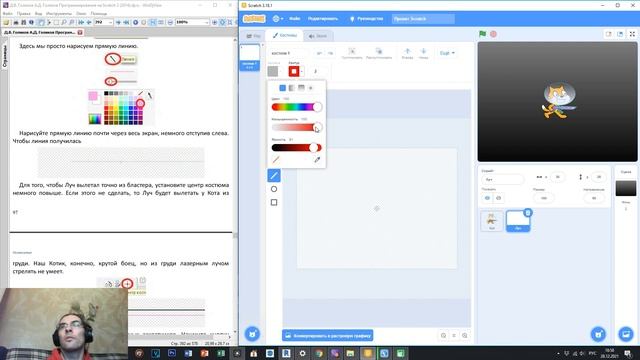Click the project title field in Scratch

tap(423, 19)
